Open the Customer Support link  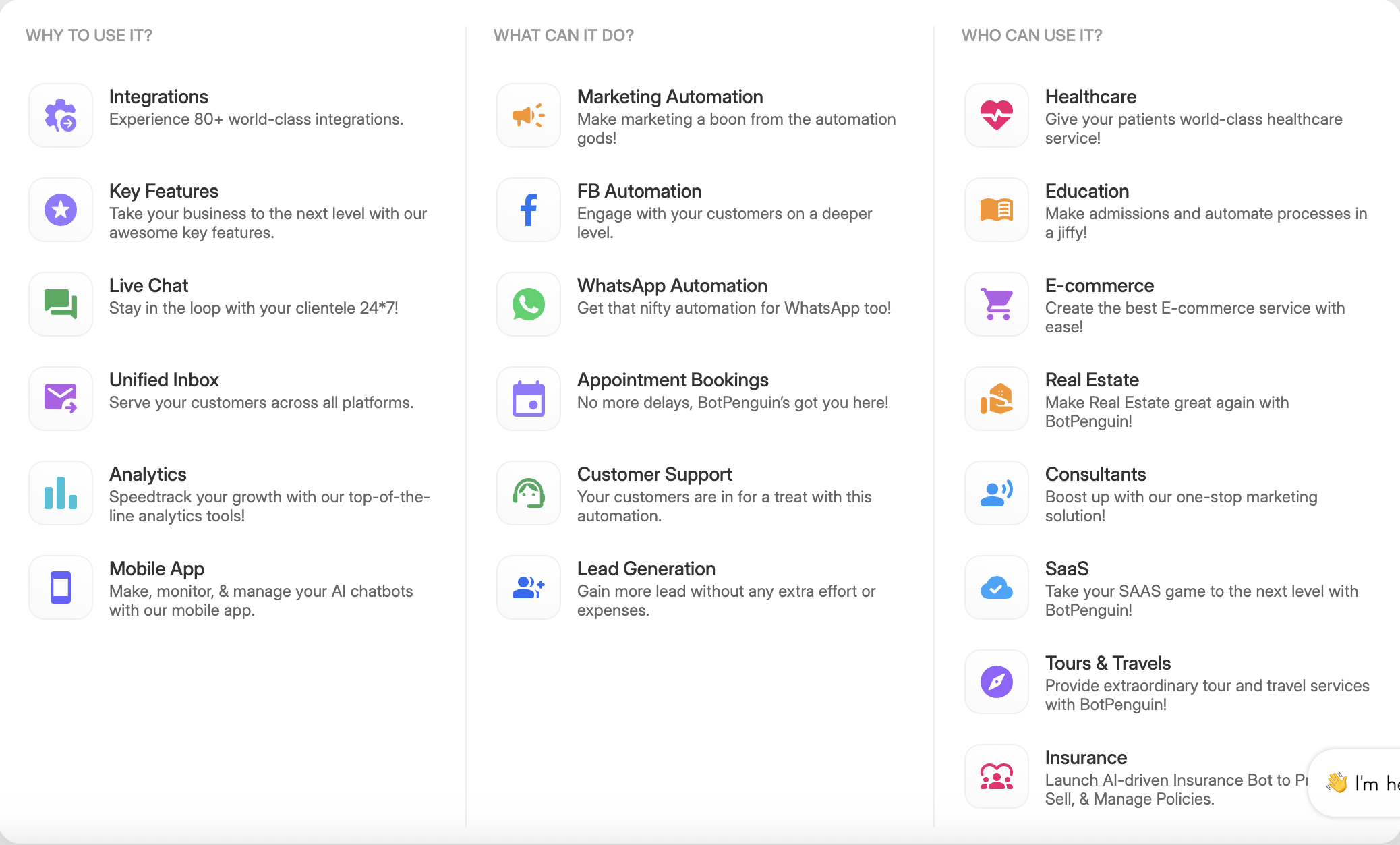[655, 474]
